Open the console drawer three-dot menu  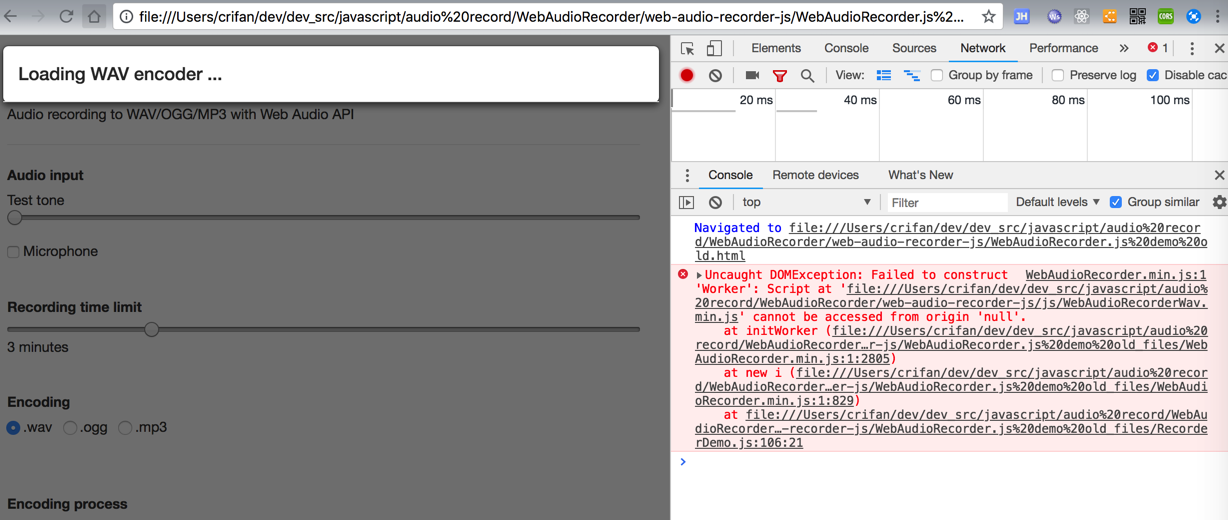click(x=687, y=175)
